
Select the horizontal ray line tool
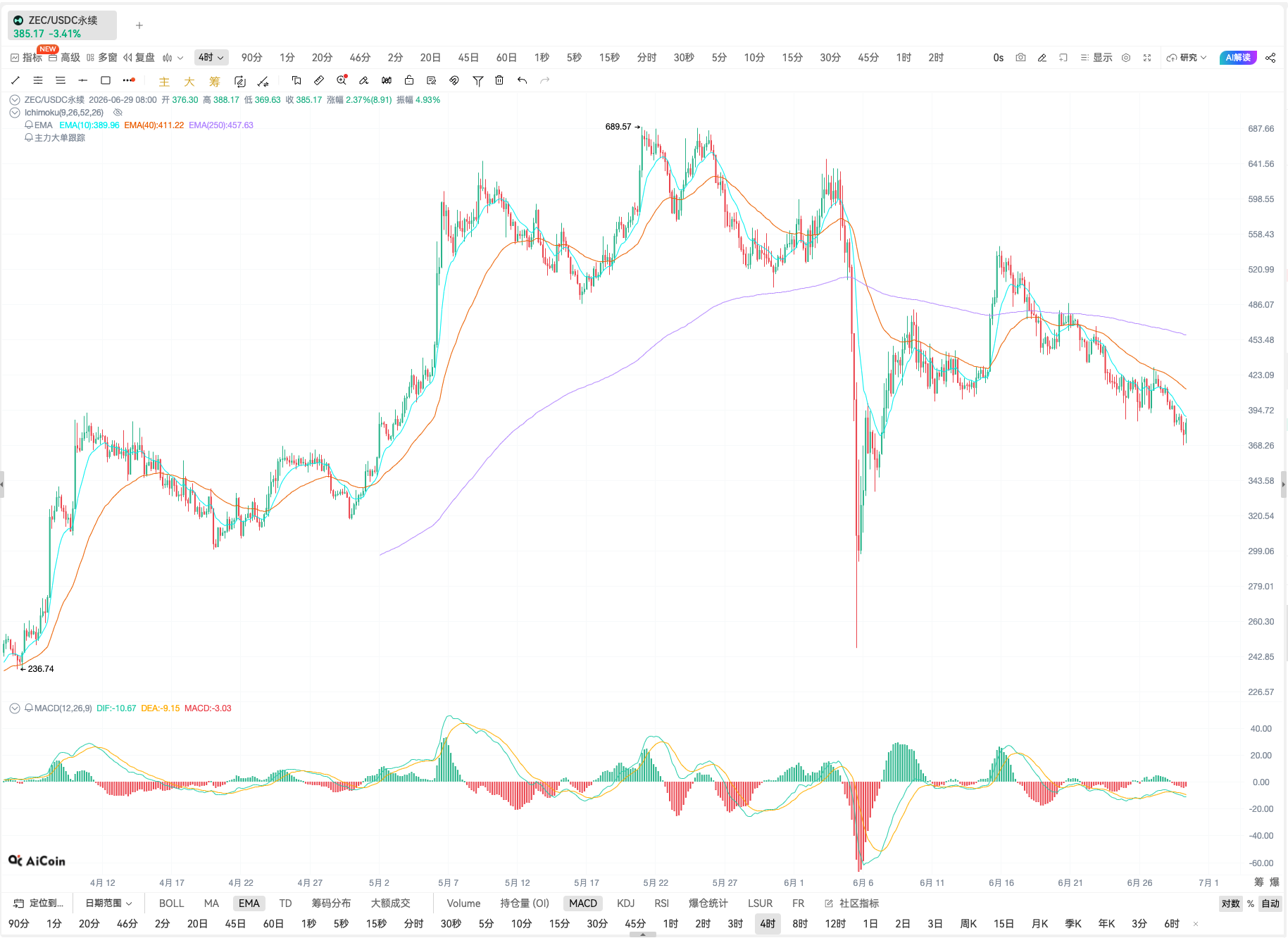click(x=83, y=80)
